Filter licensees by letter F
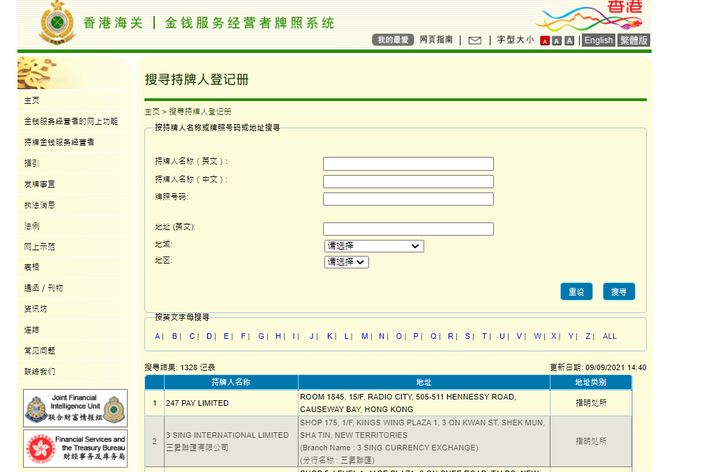This screenshot has width=720, height=472. [243, 336]
